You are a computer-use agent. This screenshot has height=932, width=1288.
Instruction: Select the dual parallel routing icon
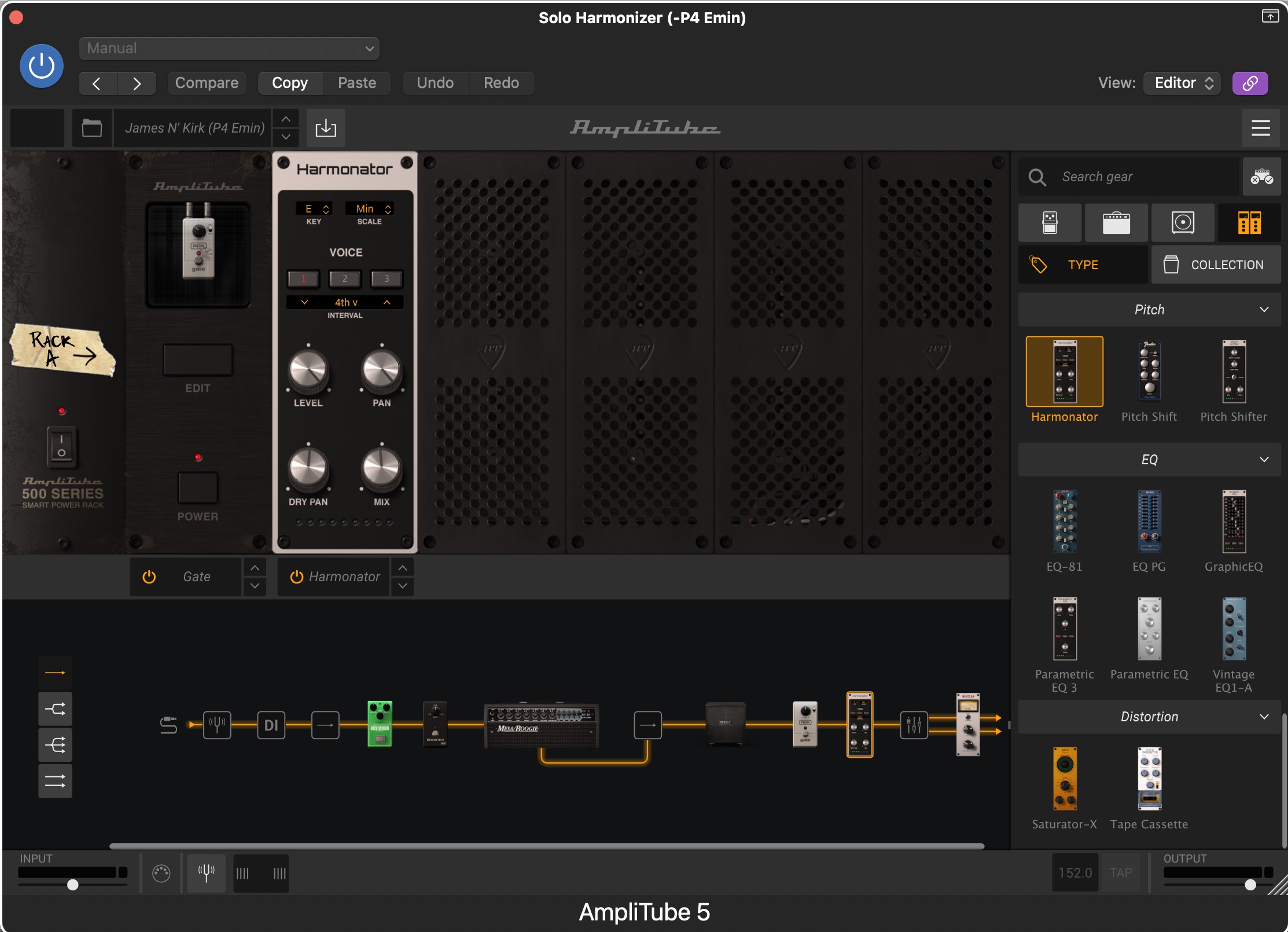[x=56, y=781]
